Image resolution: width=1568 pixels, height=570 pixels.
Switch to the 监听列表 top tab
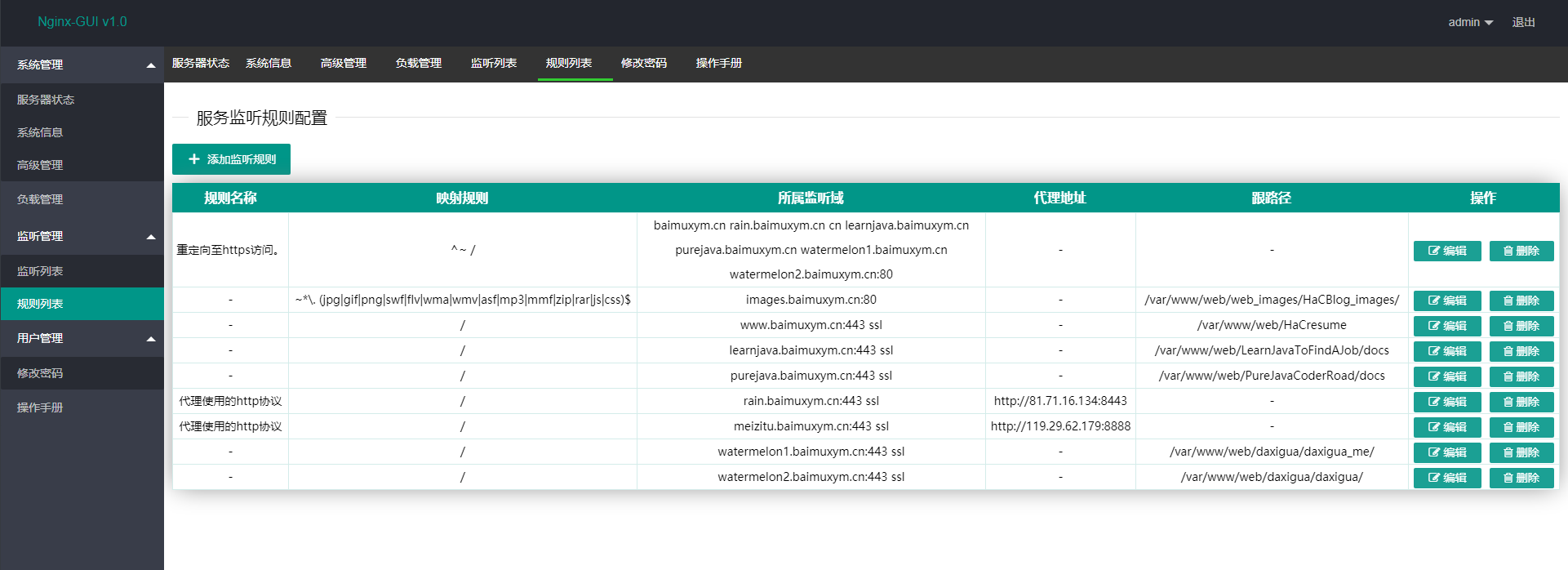tap(494, 63)
